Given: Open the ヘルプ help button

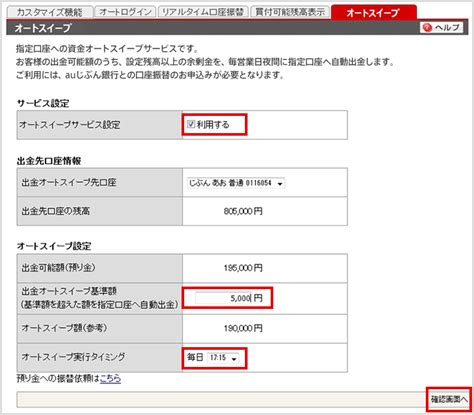Looking at the screenshot, I should tap(441, 28).
